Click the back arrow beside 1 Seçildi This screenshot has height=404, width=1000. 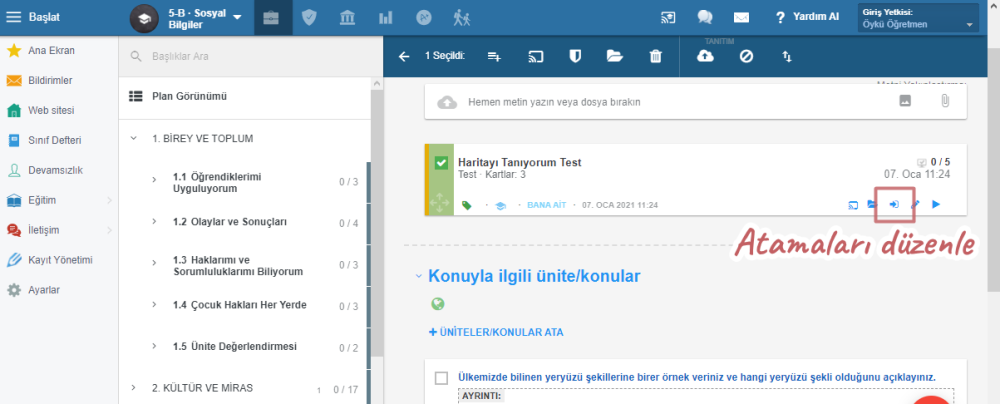404,57
